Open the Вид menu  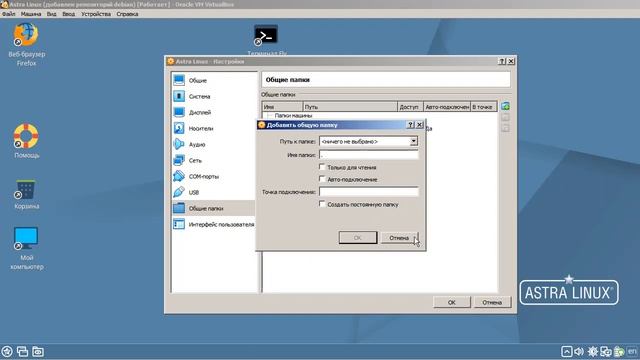(51, 14)
